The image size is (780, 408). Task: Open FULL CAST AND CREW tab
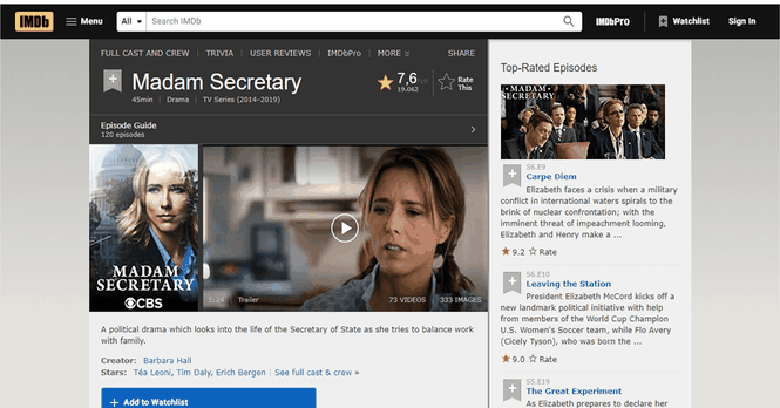[144, 53]
